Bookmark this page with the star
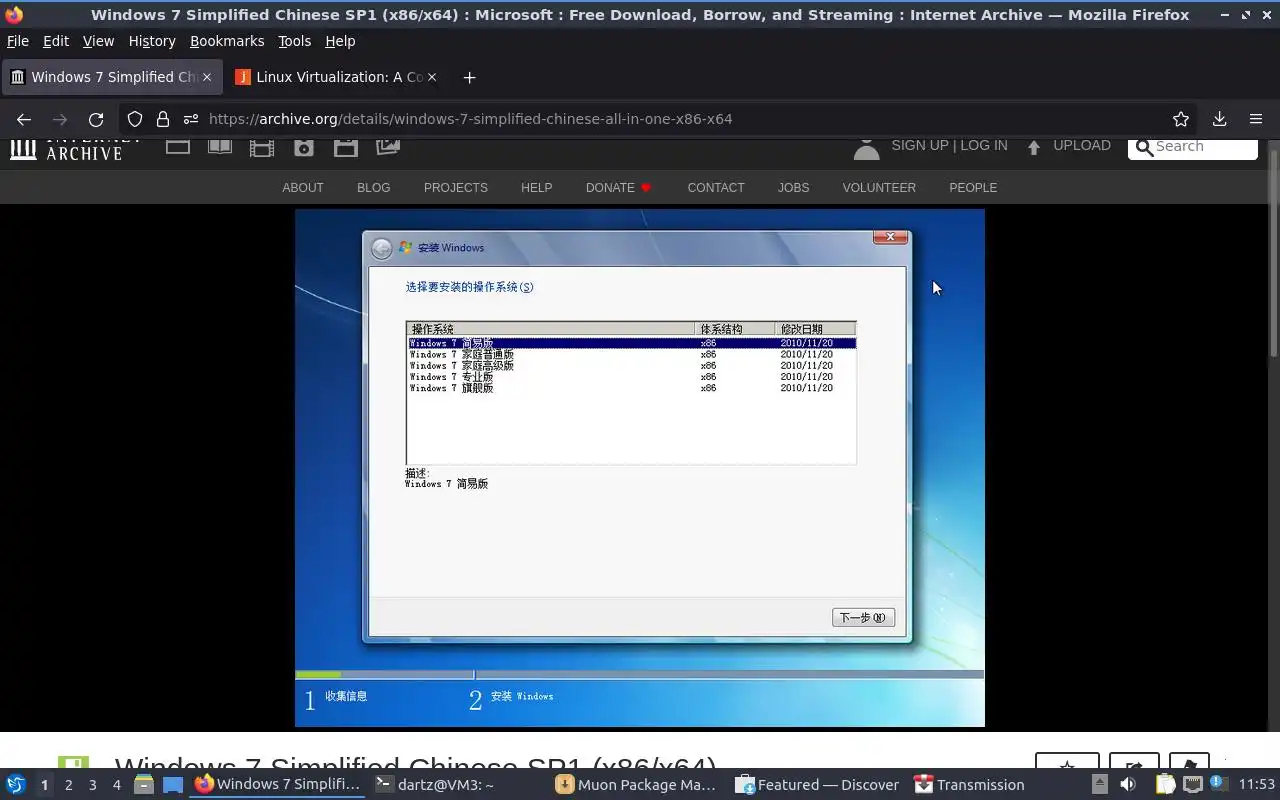Viewport: 1280px width, 800px height. (x=1181, y=119)
